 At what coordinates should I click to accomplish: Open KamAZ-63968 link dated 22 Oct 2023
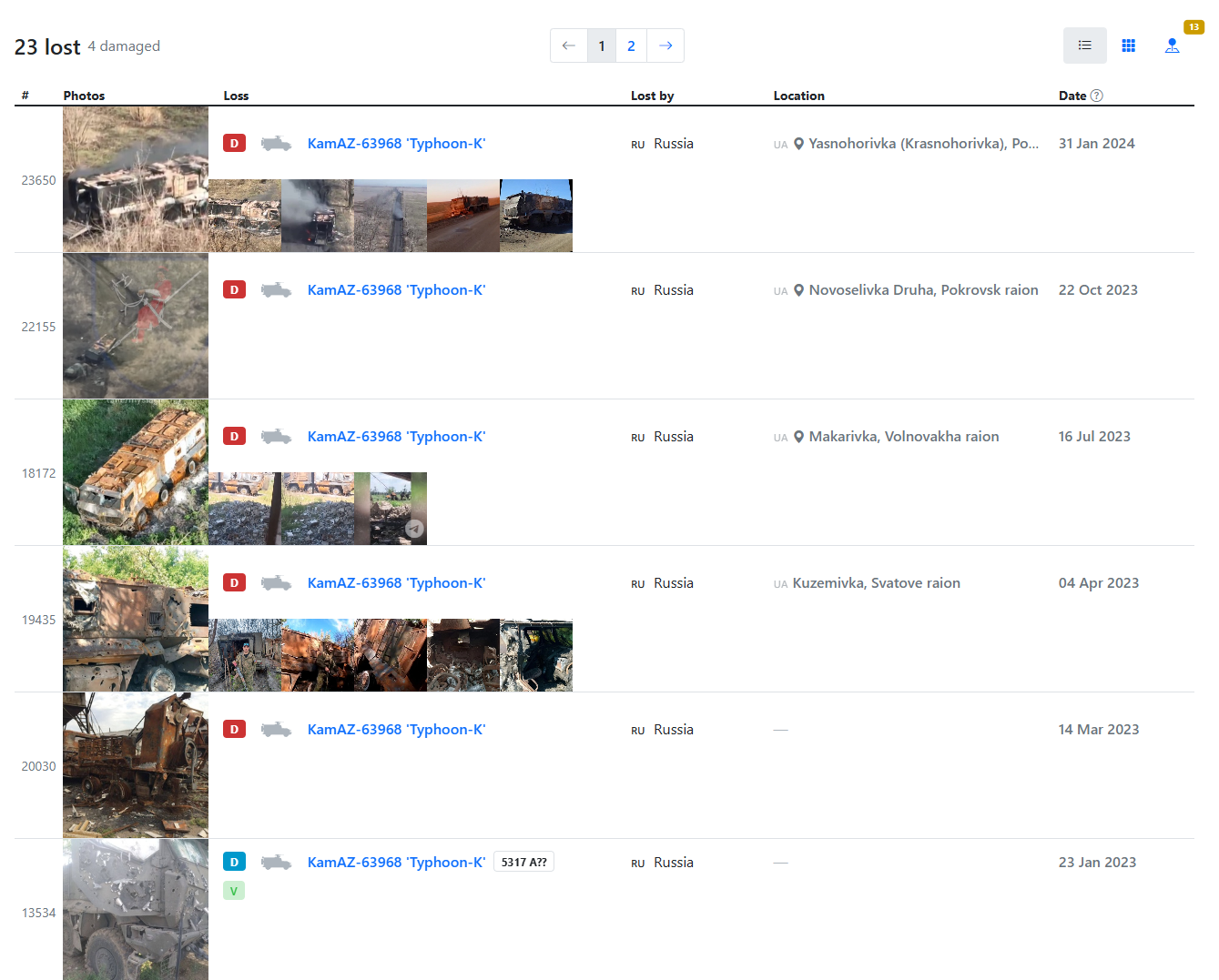coord(396,290)
